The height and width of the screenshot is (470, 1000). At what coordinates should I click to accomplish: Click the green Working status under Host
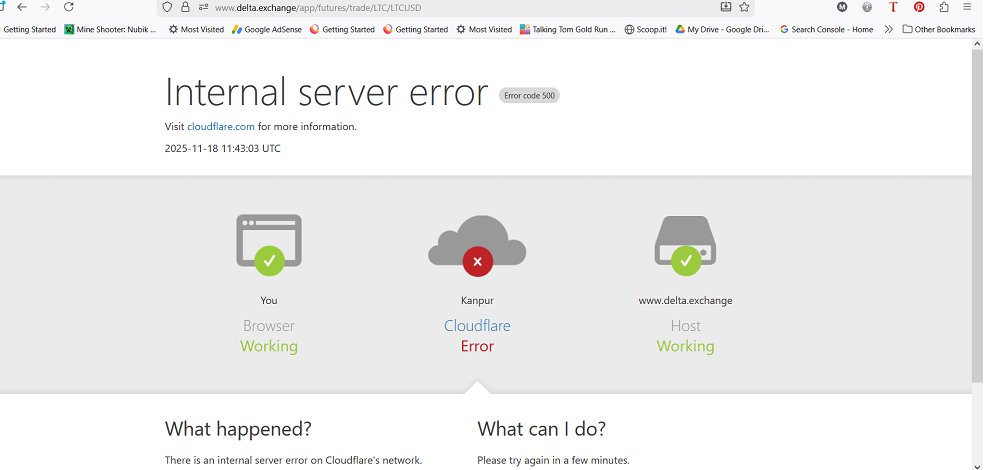686,346
